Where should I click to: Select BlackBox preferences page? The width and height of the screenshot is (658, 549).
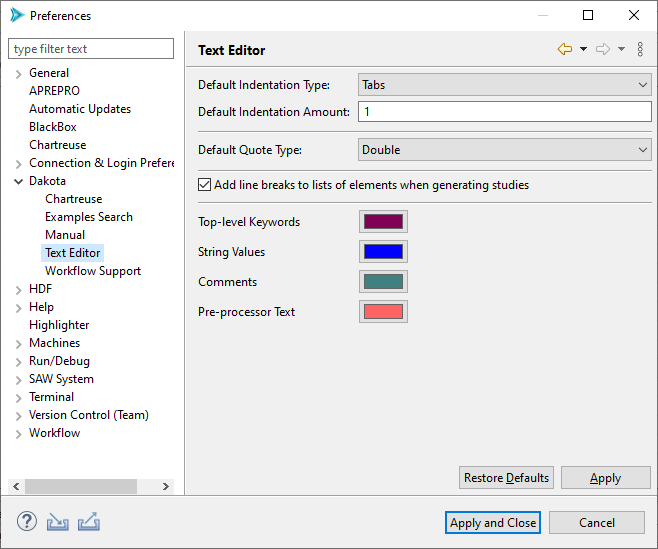[x=53, y=127]
